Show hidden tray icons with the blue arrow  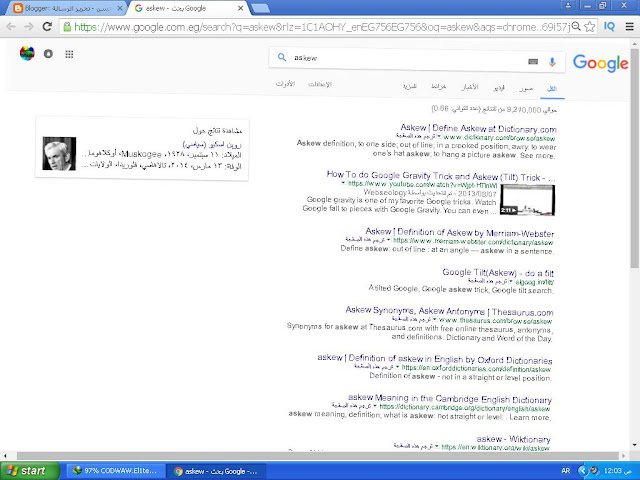583,471
